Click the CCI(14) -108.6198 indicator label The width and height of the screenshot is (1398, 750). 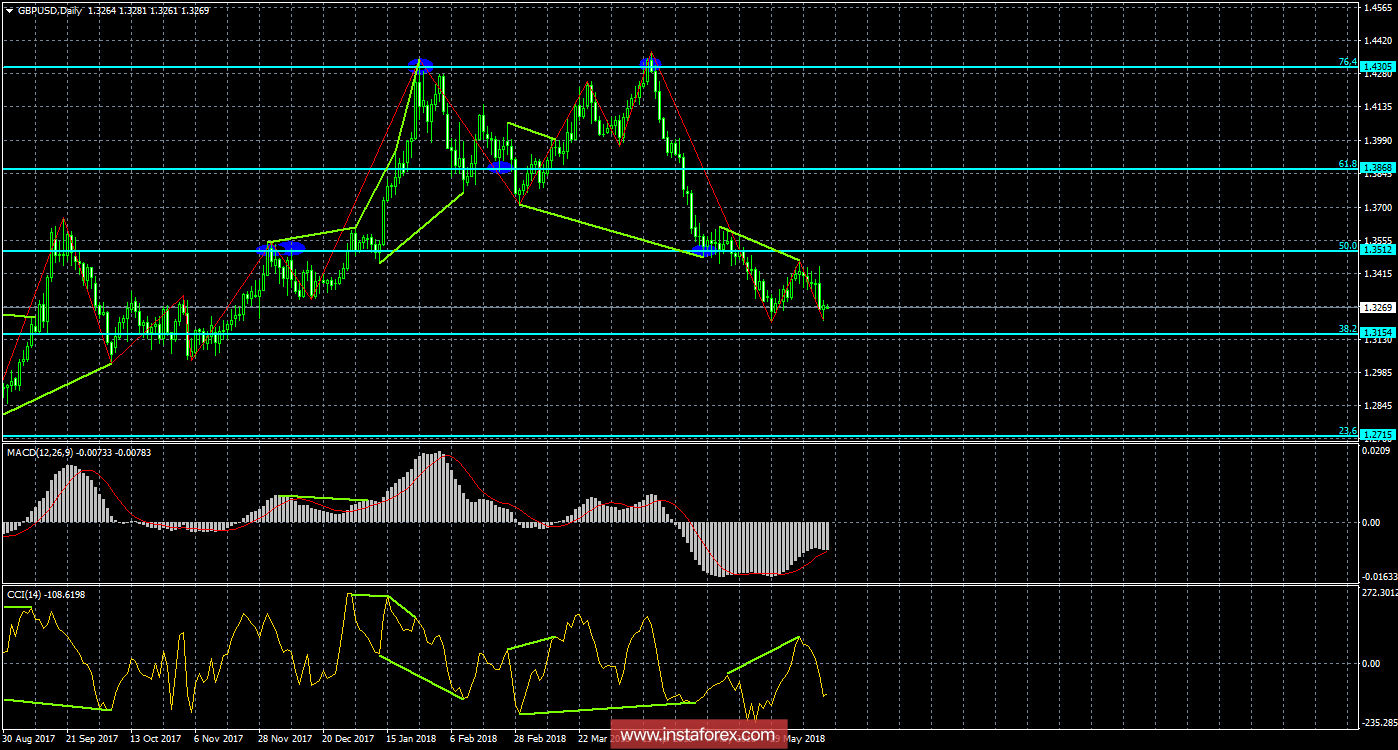tap(46, 594)
